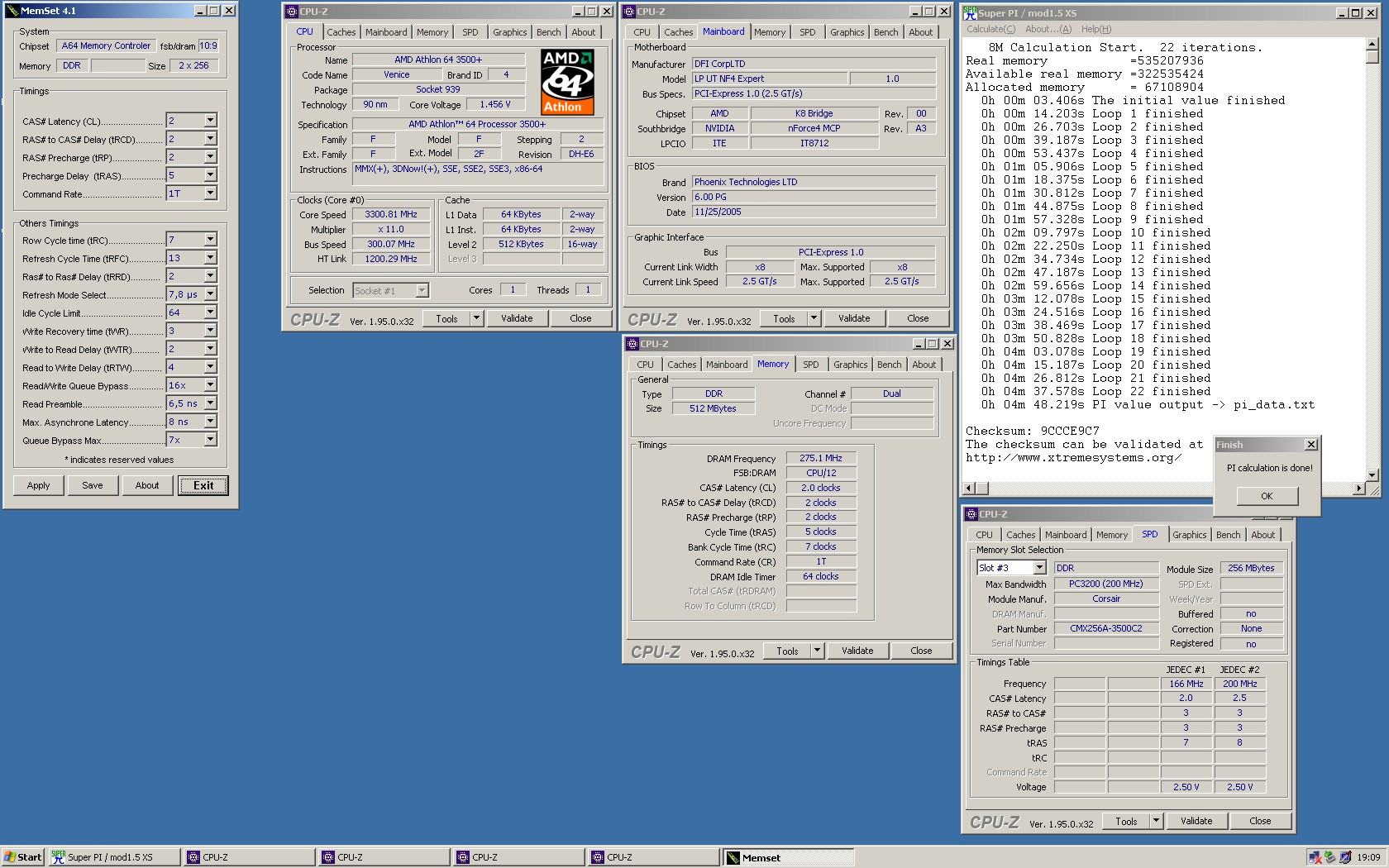Click the Memset taskbar button

(x=788, y=857)
